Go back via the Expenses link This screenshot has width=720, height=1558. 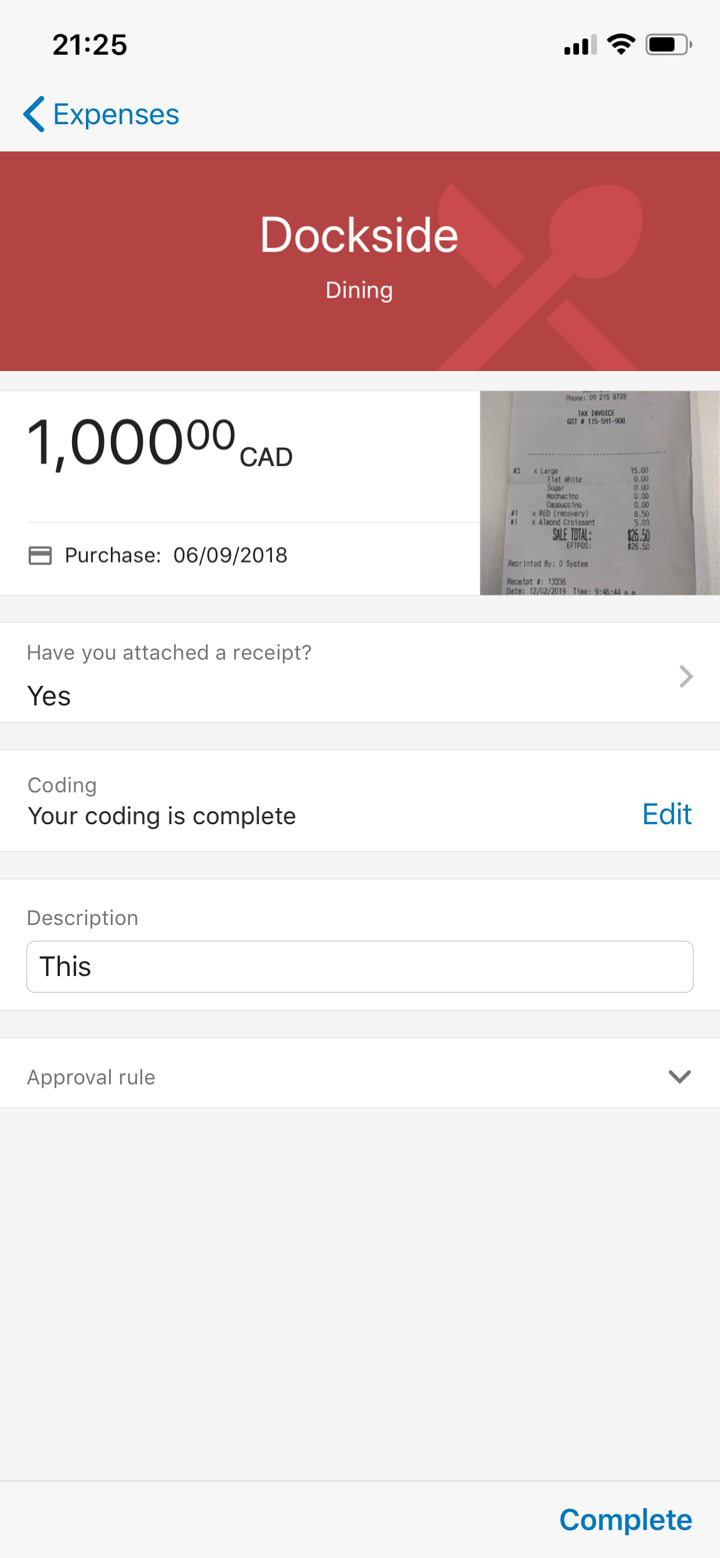coord(115,115)
